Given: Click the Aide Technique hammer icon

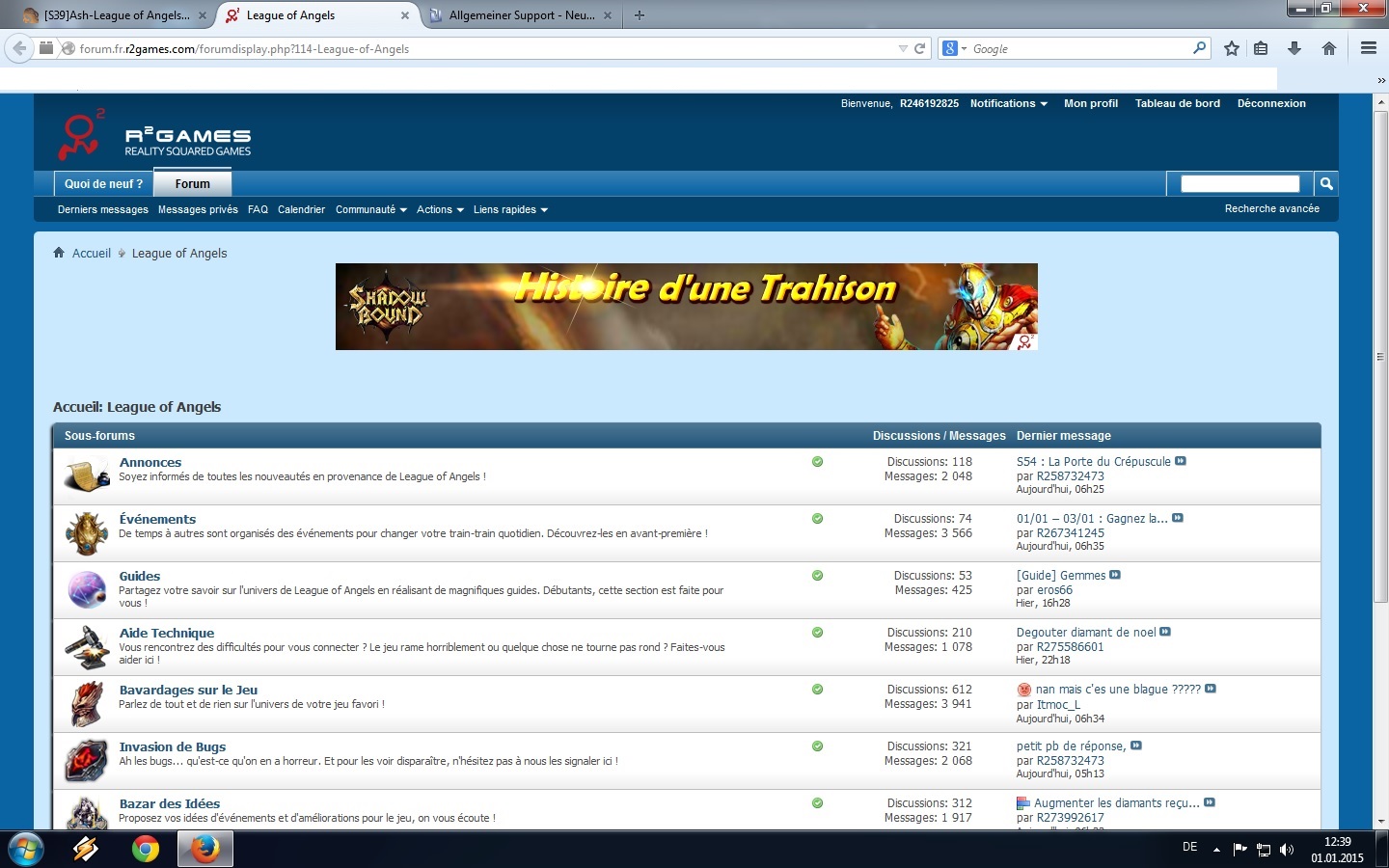Looking at the screenshot, I should pyautogui.click(x=87, y=646).
